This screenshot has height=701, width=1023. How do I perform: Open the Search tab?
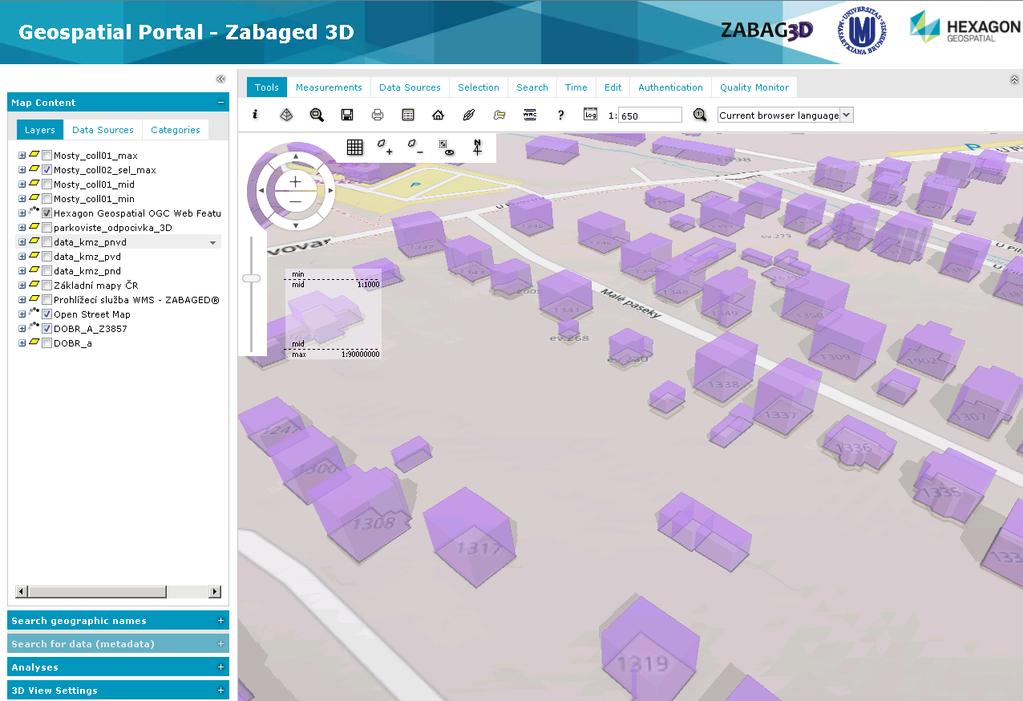click(x=532, y=87)
